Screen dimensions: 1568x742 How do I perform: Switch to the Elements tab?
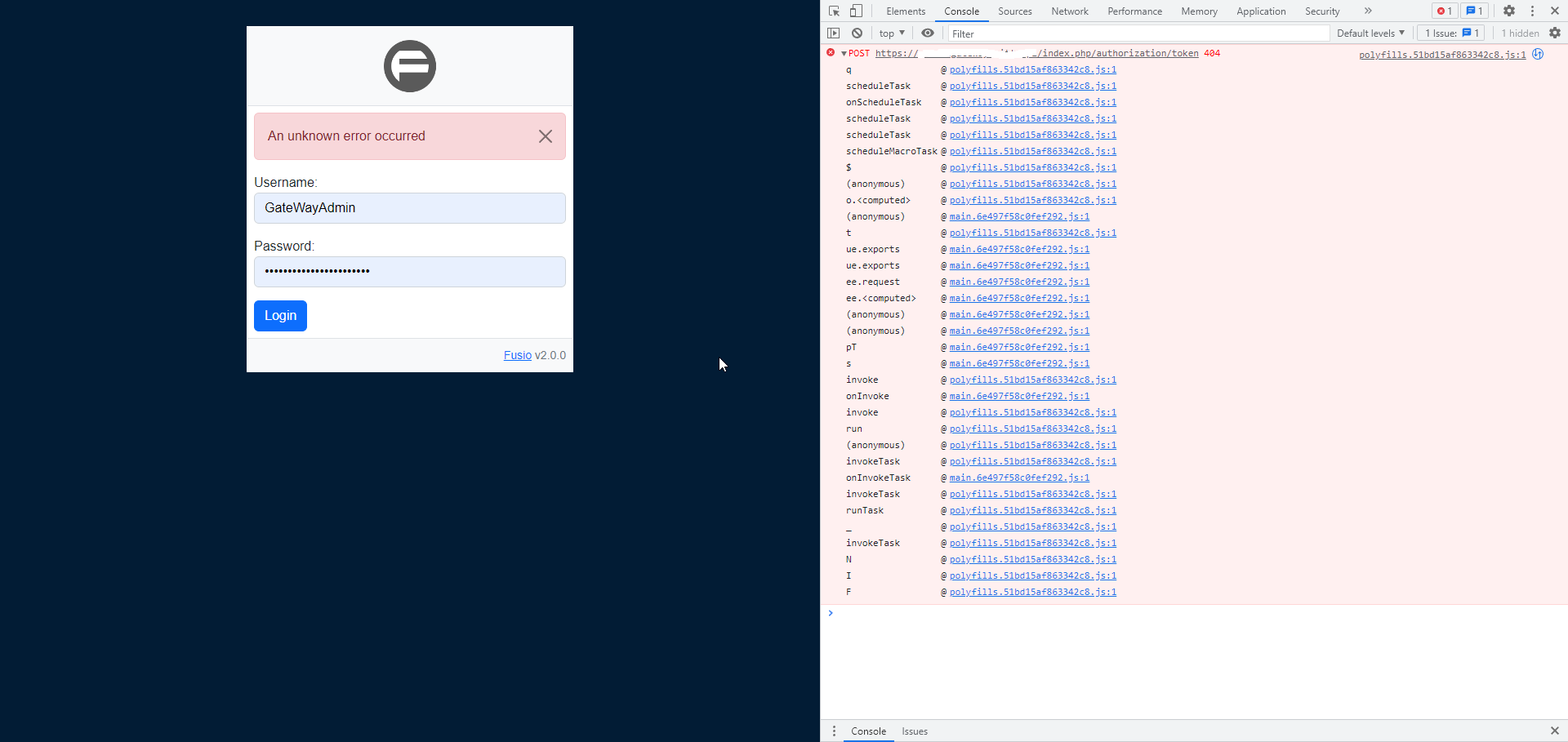pyautogui.click(x=906, y=11)
